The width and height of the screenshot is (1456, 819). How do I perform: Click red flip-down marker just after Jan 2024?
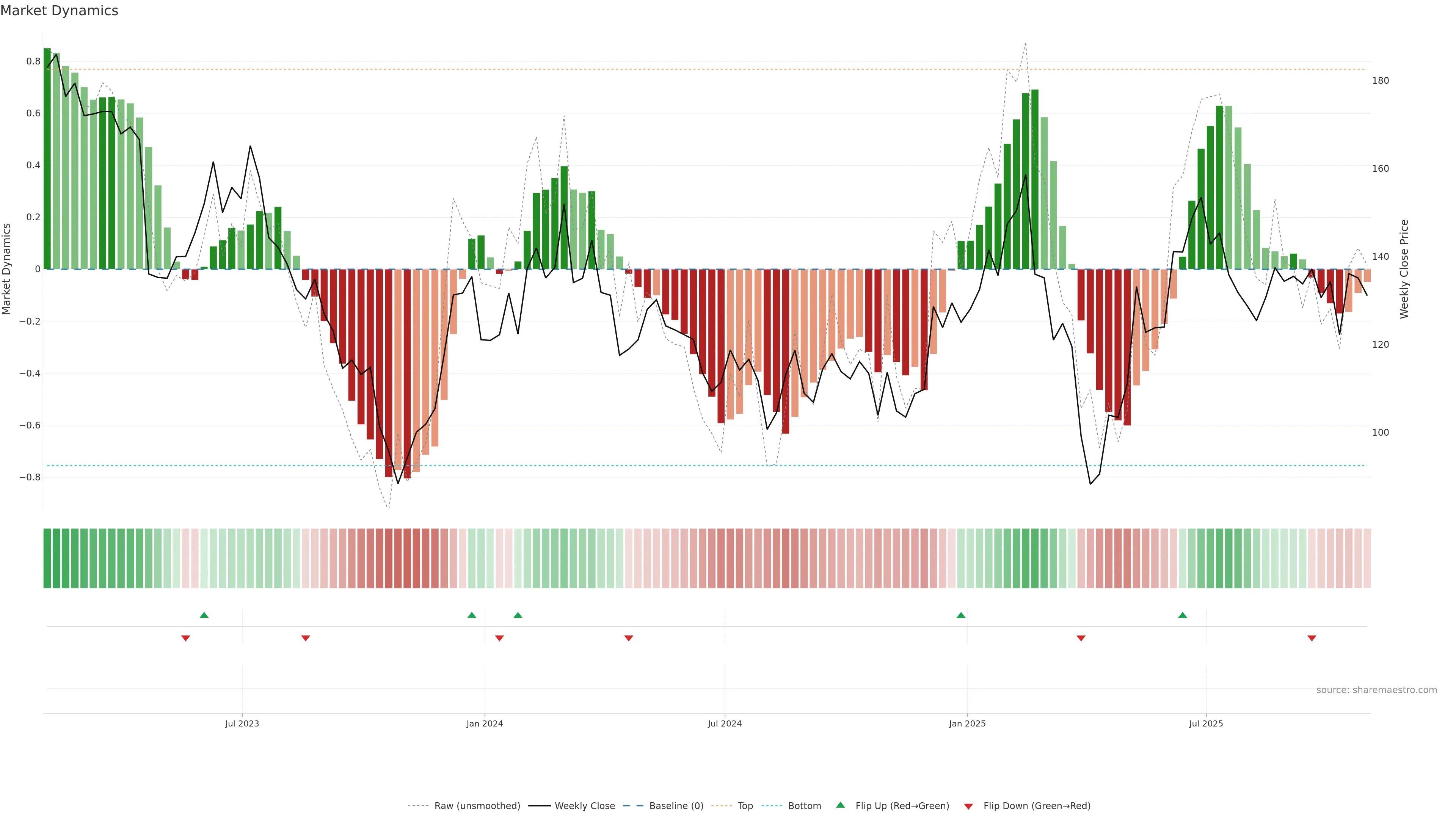point(499,638)
